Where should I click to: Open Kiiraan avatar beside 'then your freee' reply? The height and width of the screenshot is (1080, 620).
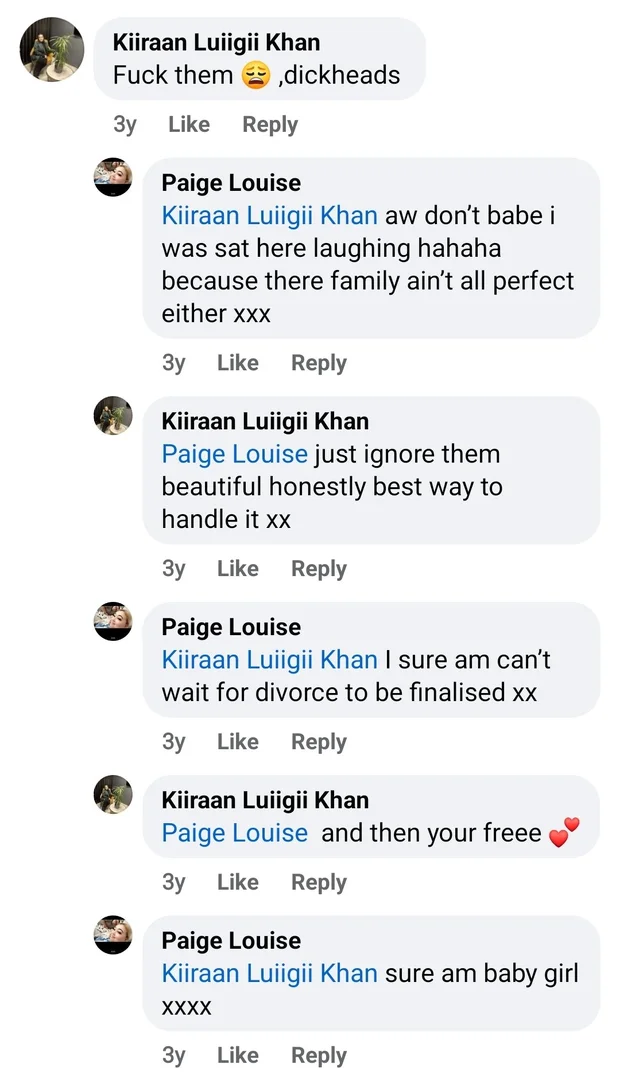pos(113,794)
